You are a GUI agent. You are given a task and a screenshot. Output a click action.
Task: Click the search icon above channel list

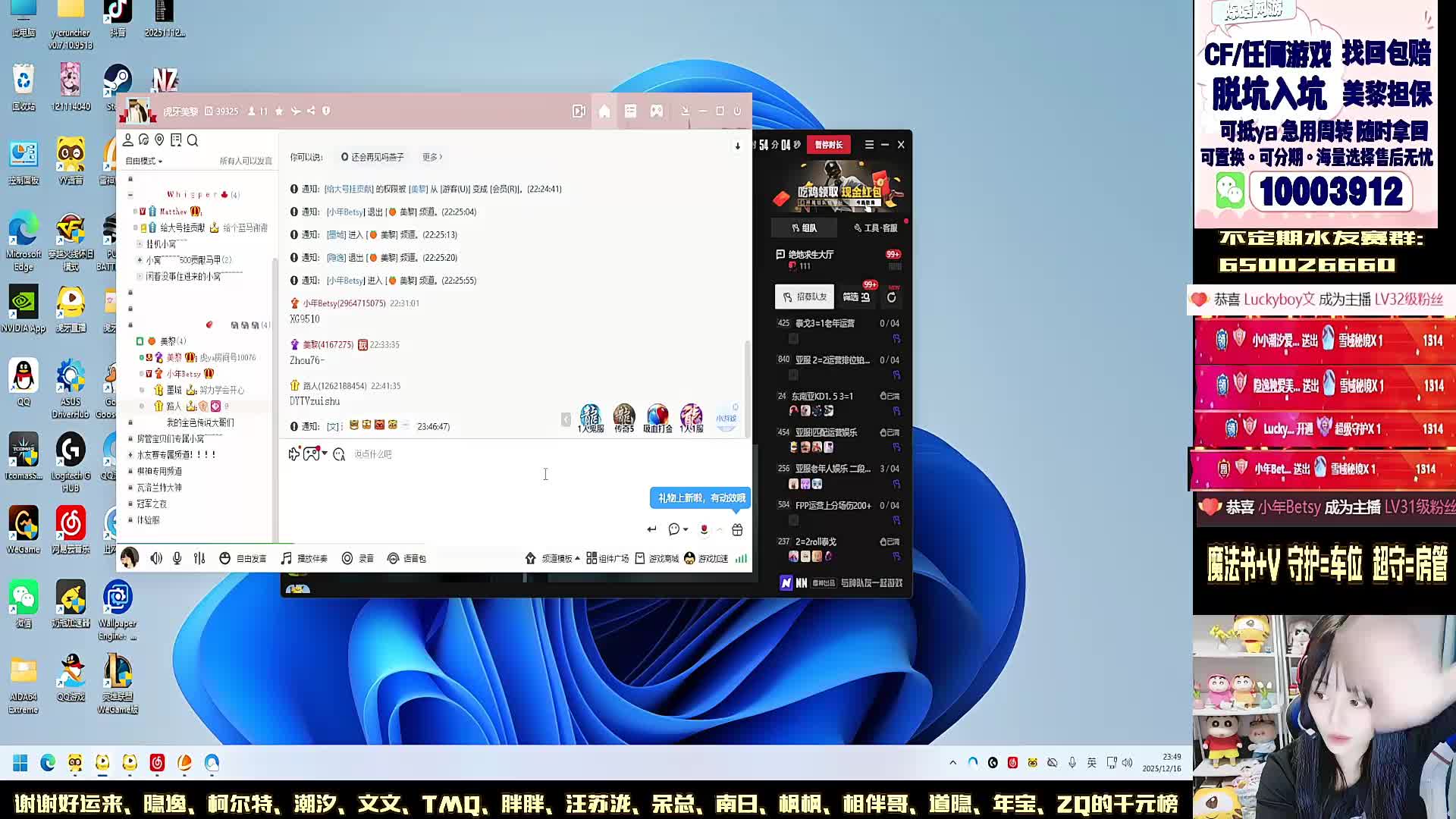tap(193, 140)
